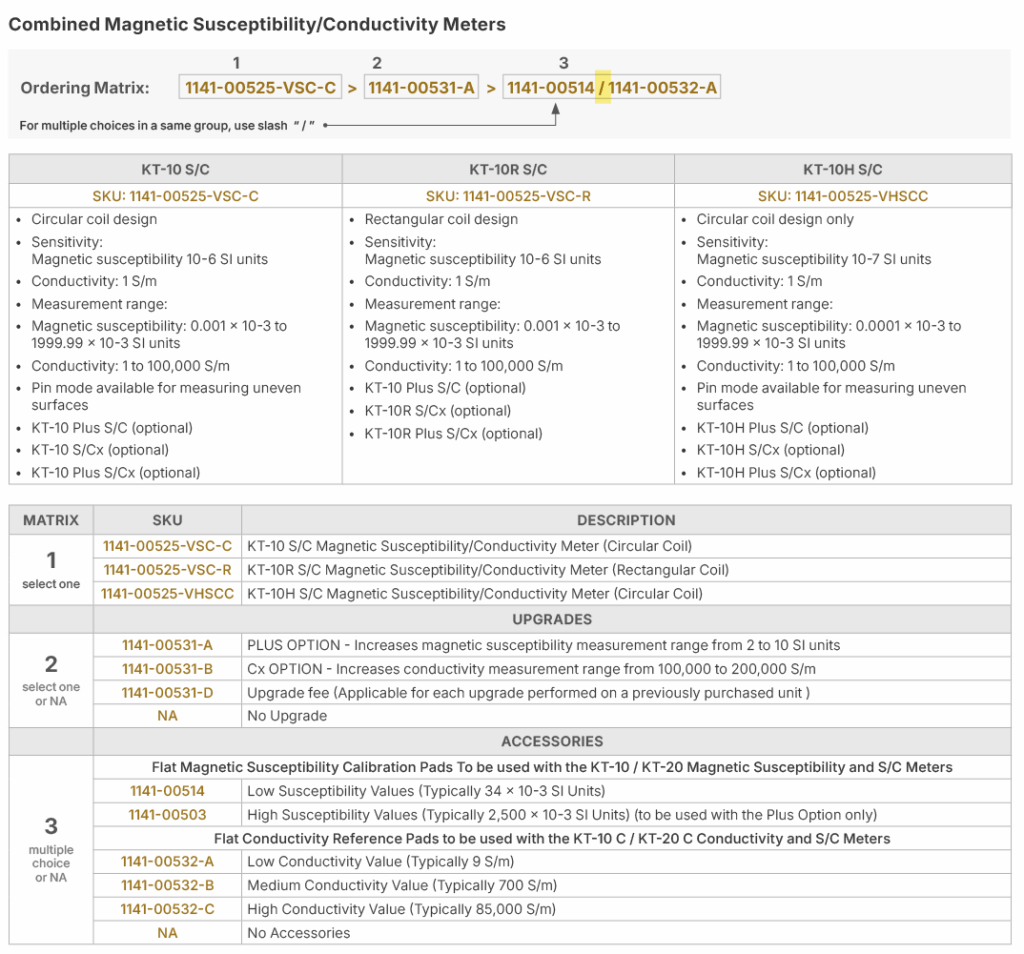Click the 'UPGRADES' section header
This screenshot has height=954, width=1024.
point(552,619)
